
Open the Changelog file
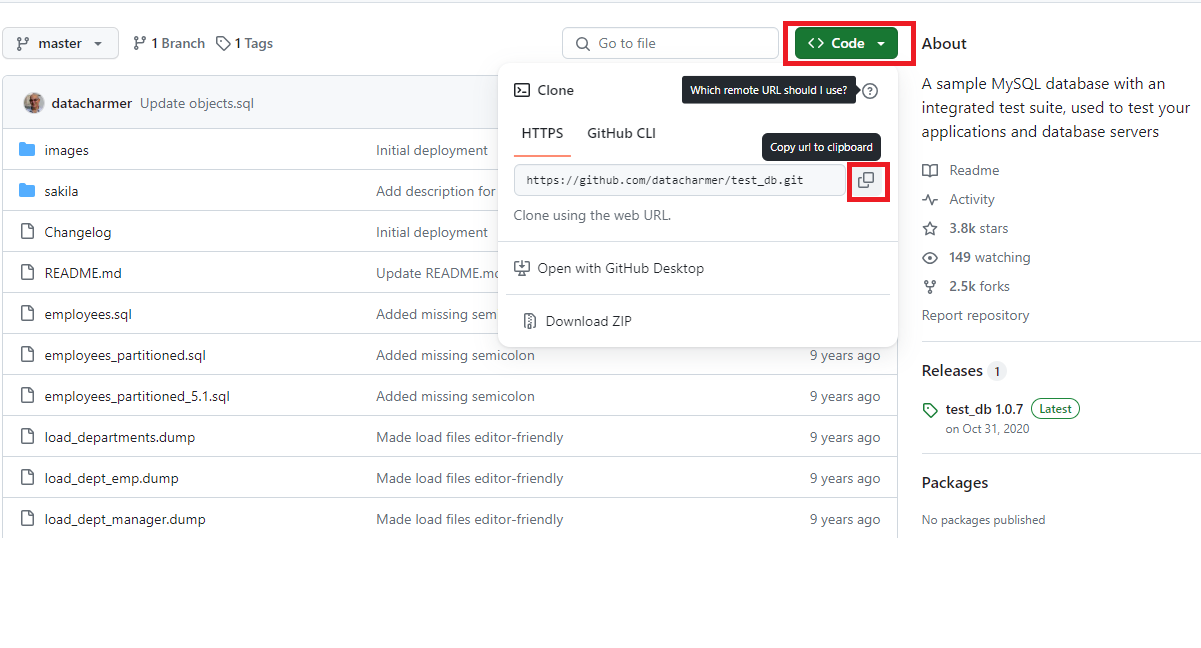pyautogui.click(x=78, y=232)
